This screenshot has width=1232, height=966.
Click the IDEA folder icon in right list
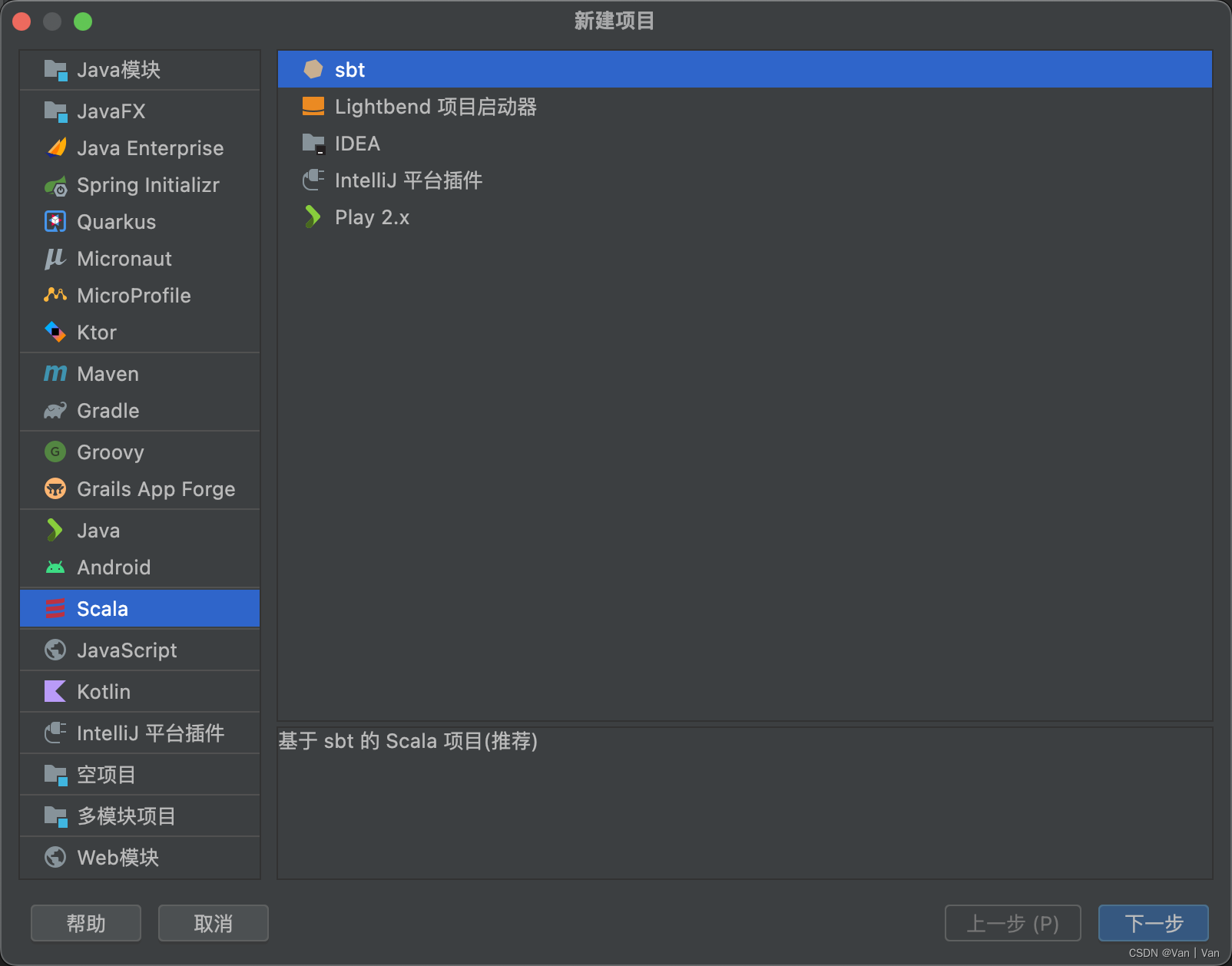313,144
